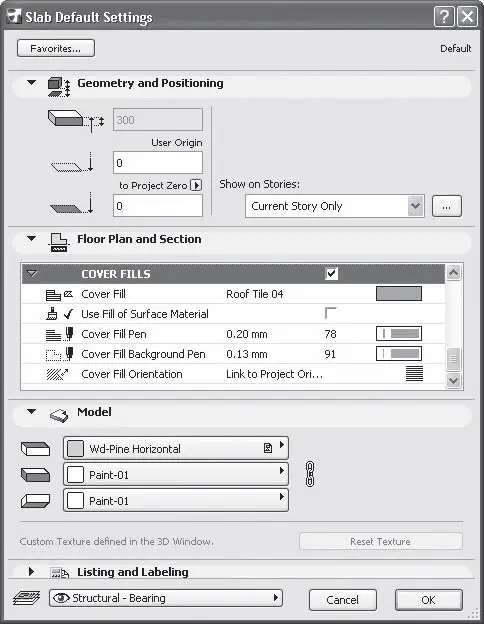Click the bottom surface material slab icon

click(35, 501)
